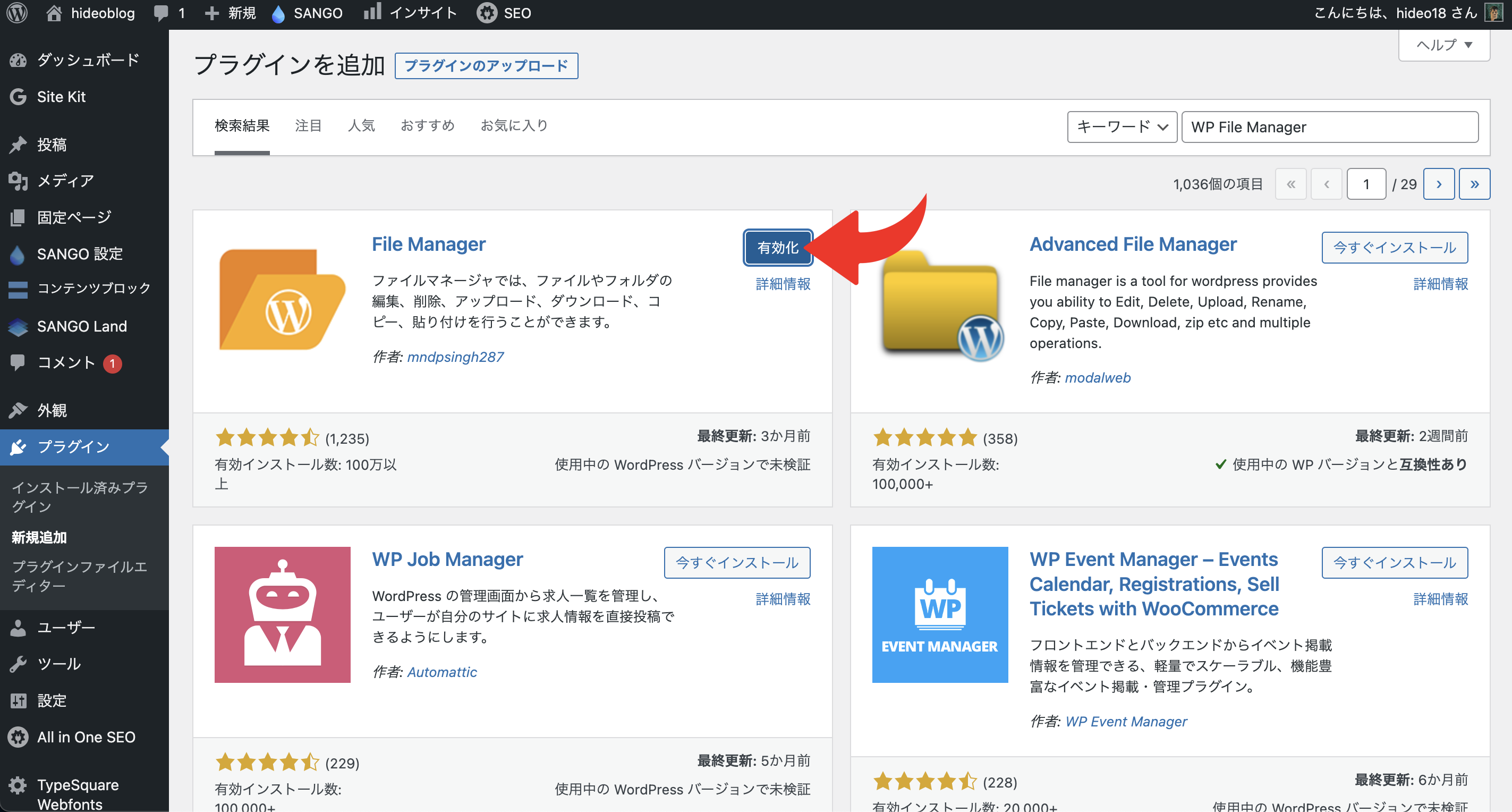Click the plugin search field
1512x812 pixels.
1329,127
